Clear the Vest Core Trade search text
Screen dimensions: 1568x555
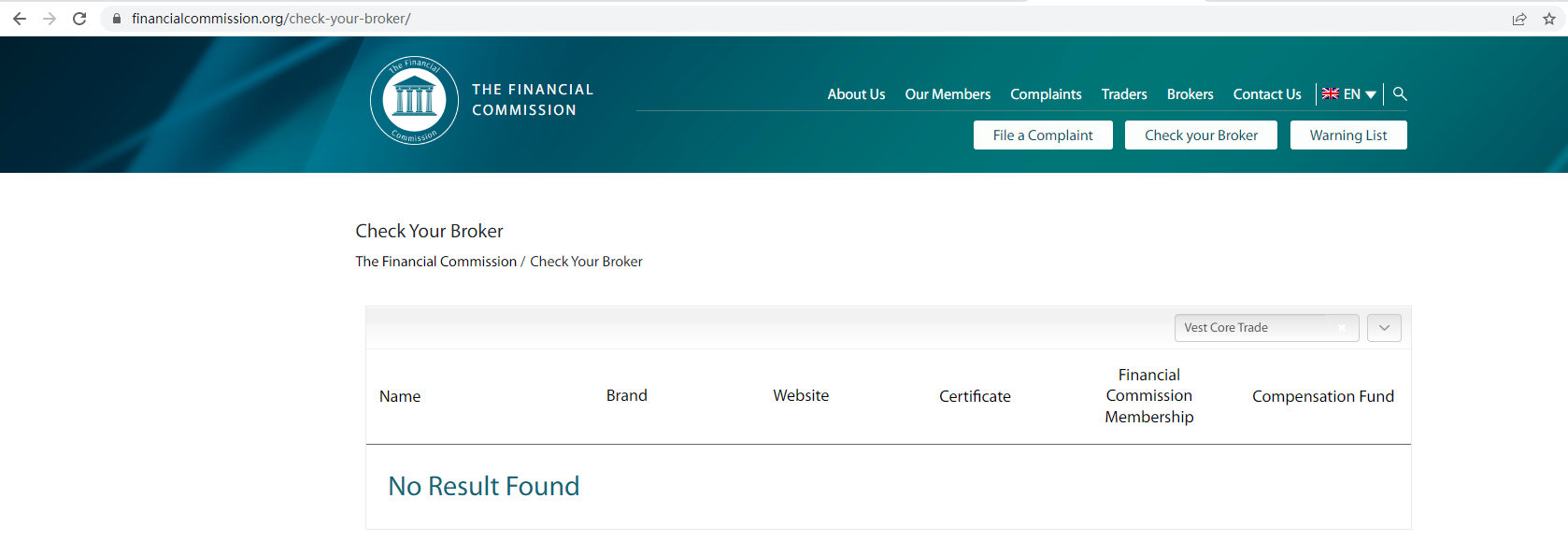pos(1342,328)
